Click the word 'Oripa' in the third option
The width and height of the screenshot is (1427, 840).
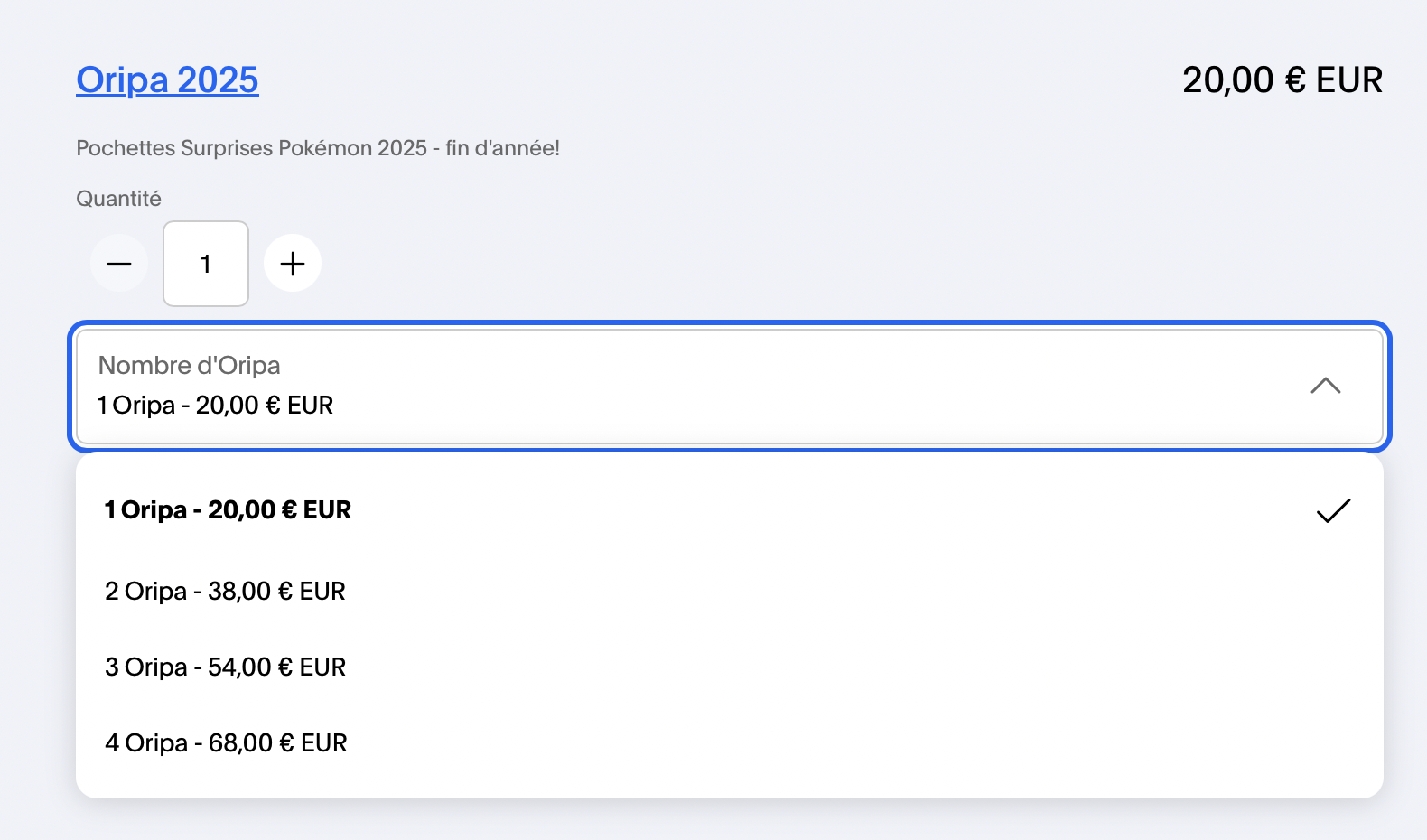pos(155,667)
